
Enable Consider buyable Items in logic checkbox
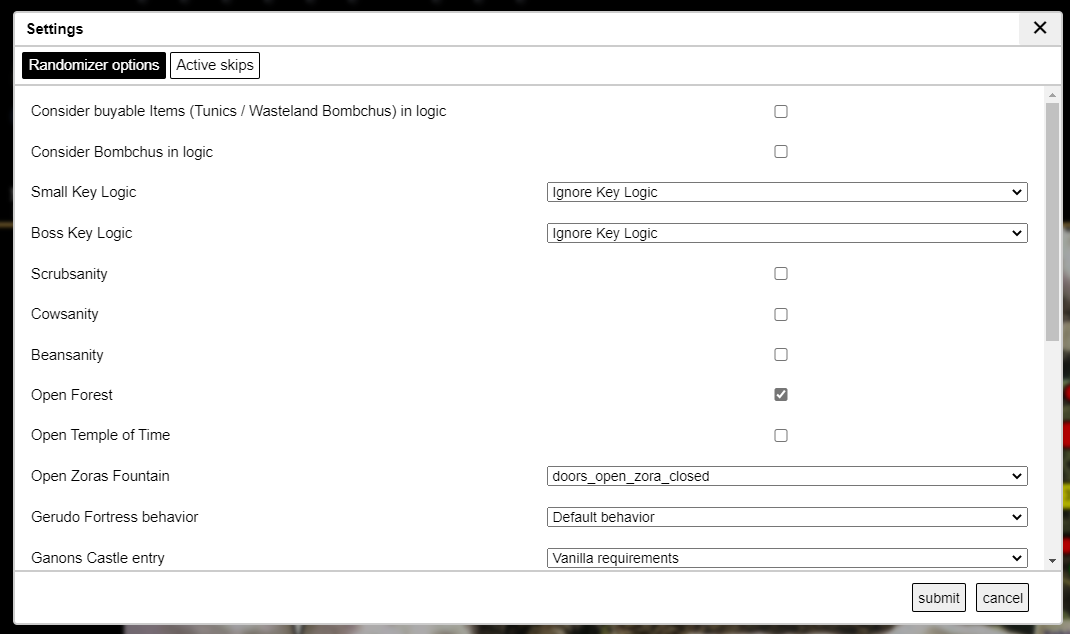pos(781,112)
